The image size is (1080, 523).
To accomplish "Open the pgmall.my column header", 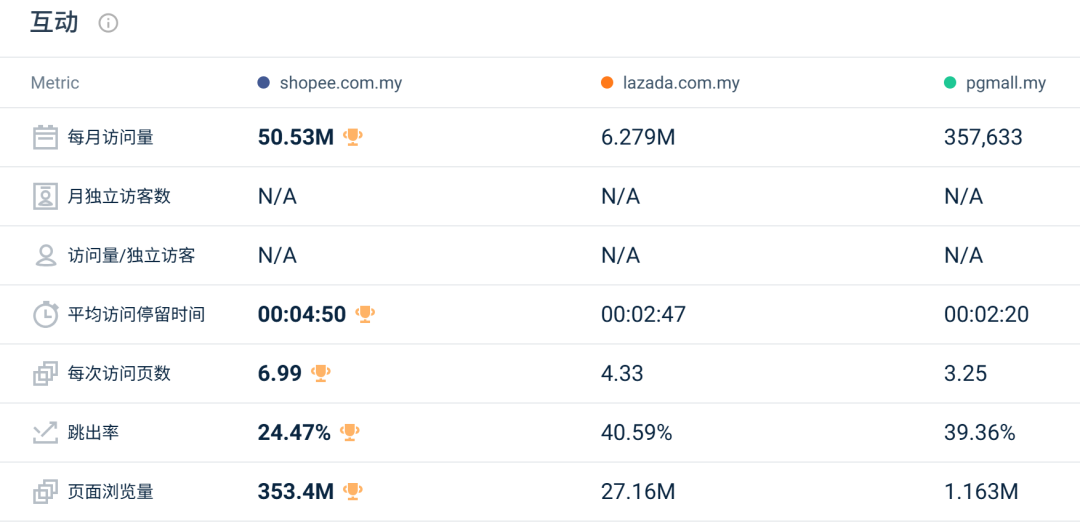I will (1006, 83).
